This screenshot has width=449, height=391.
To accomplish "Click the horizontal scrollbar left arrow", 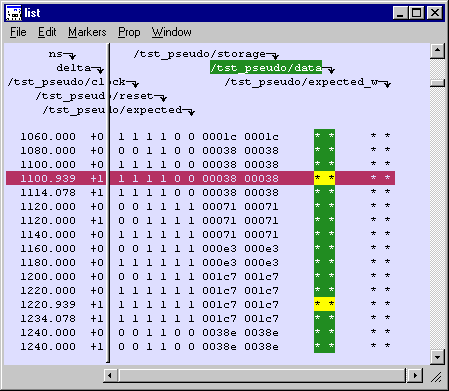I will click(x=110, y=376).
